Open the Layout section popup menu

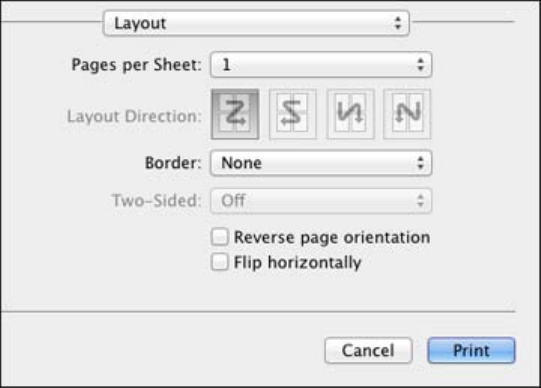[x=256, y=23]
